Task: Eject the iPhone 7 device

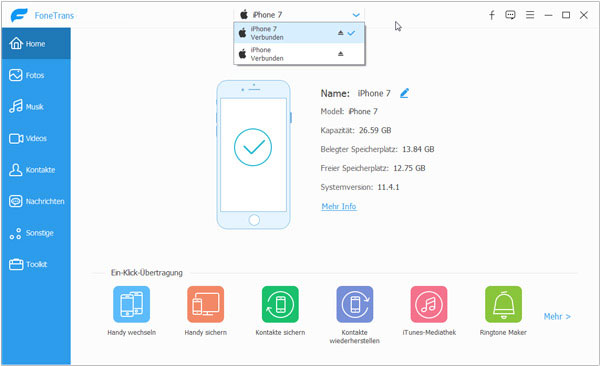Action: point(341,33)
